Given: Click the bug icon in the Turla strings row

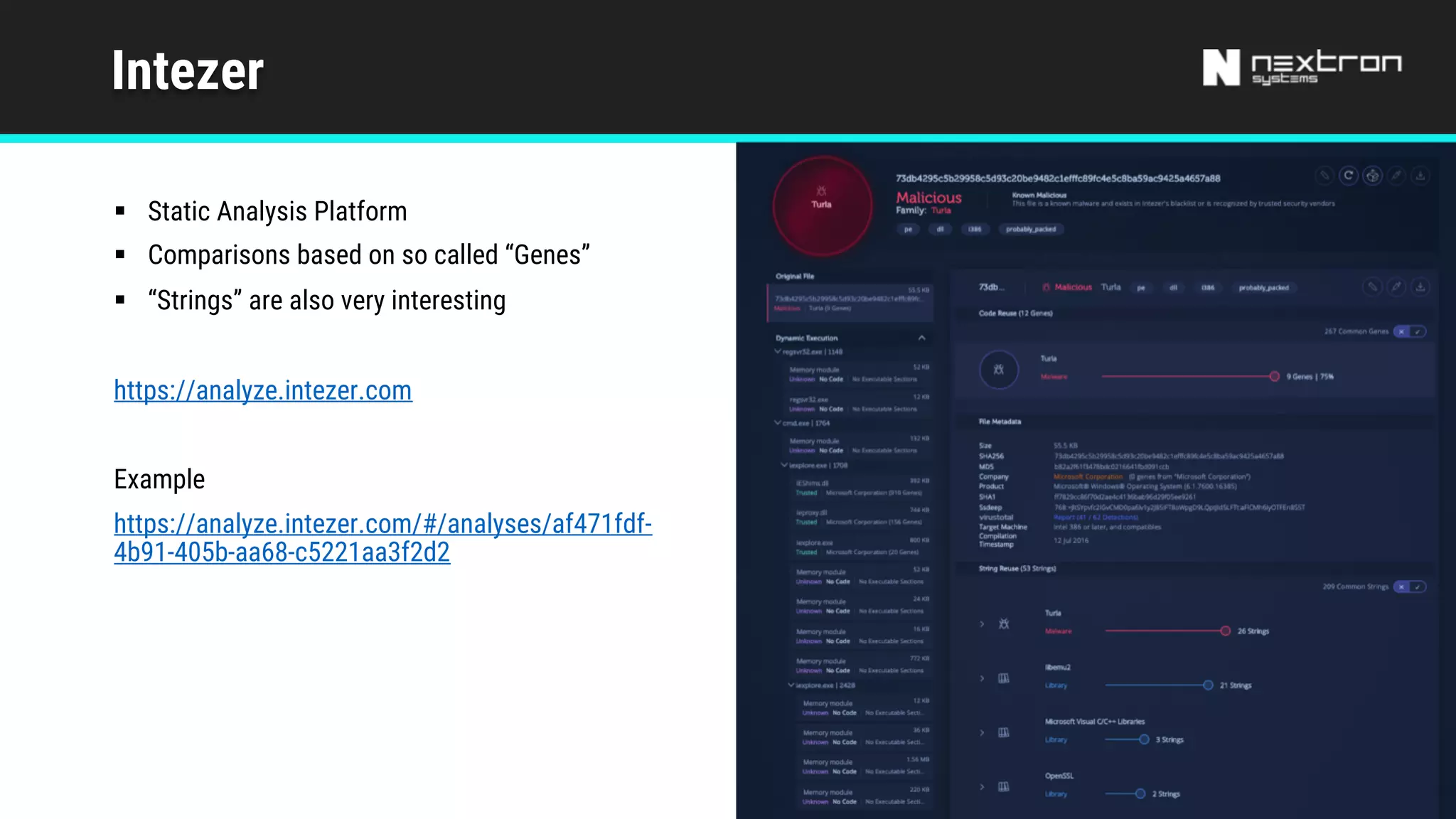Looking at the screenshot, I should click(x=1004, y=624).
